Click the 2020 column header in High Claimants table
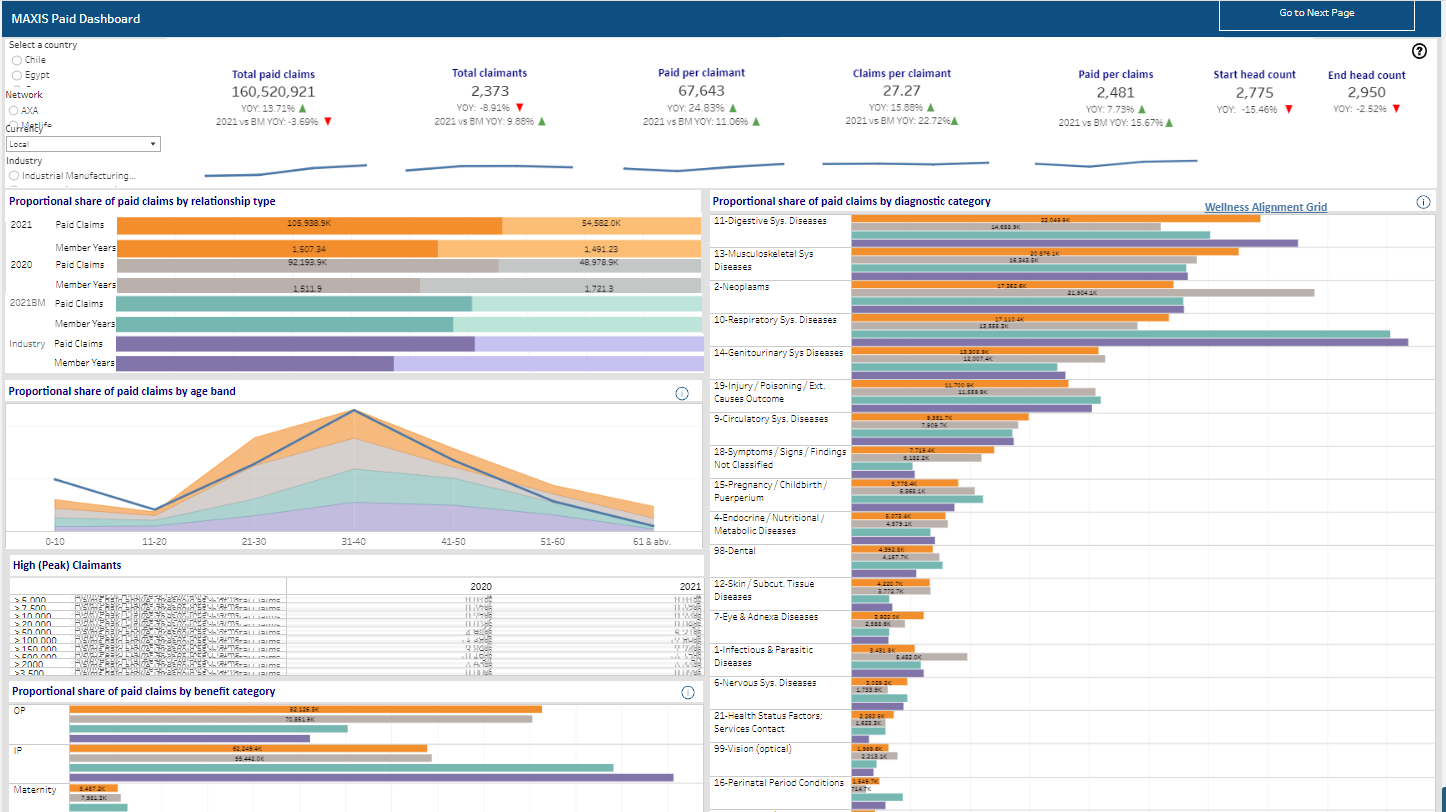The width and height of the screenshot is (1446, 812). click(481, 586)
